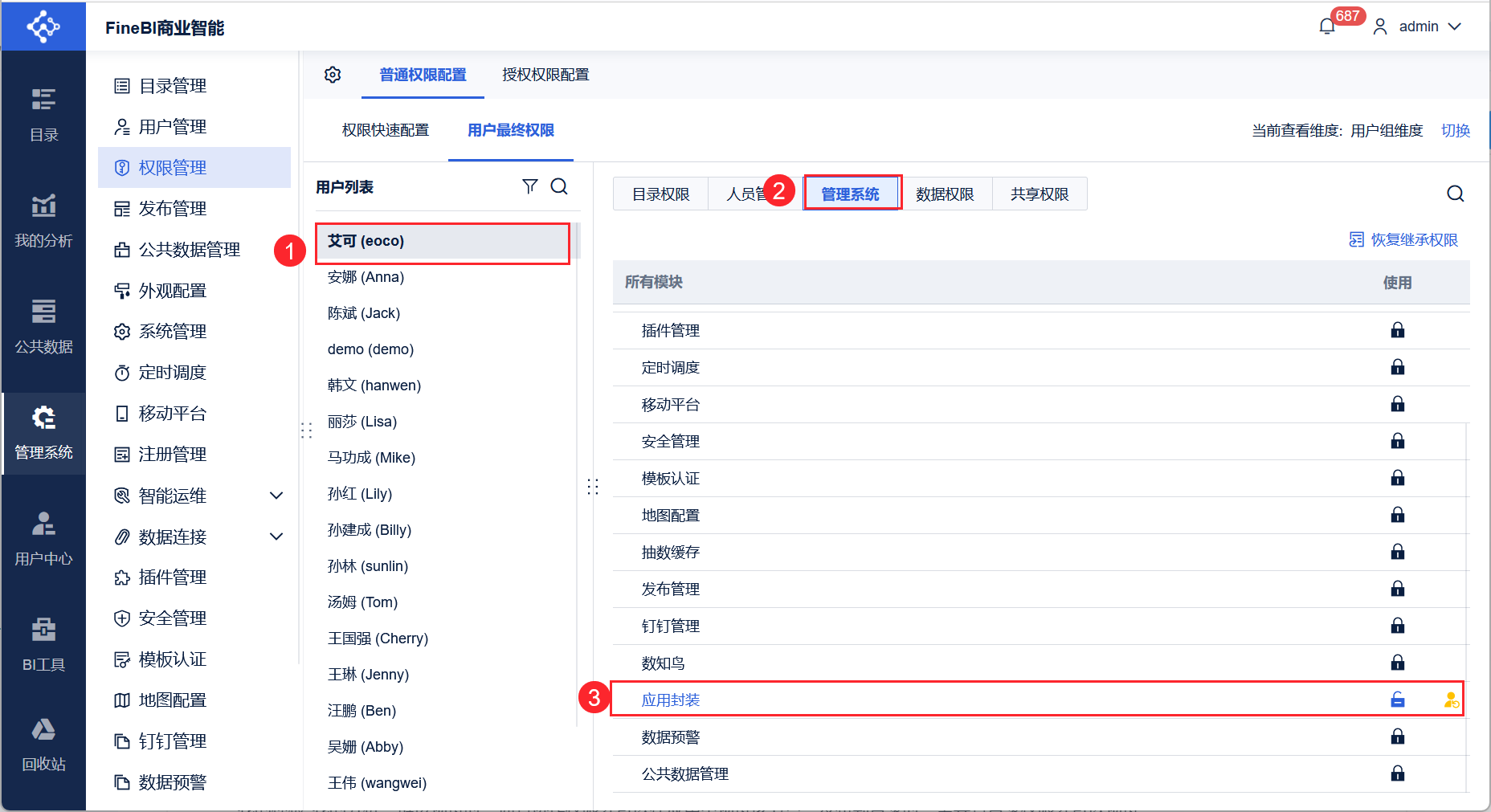This screenshot has width=1491, height=812.
Task: Select 管理系统 in the left navigation
Action: [43, 434]
